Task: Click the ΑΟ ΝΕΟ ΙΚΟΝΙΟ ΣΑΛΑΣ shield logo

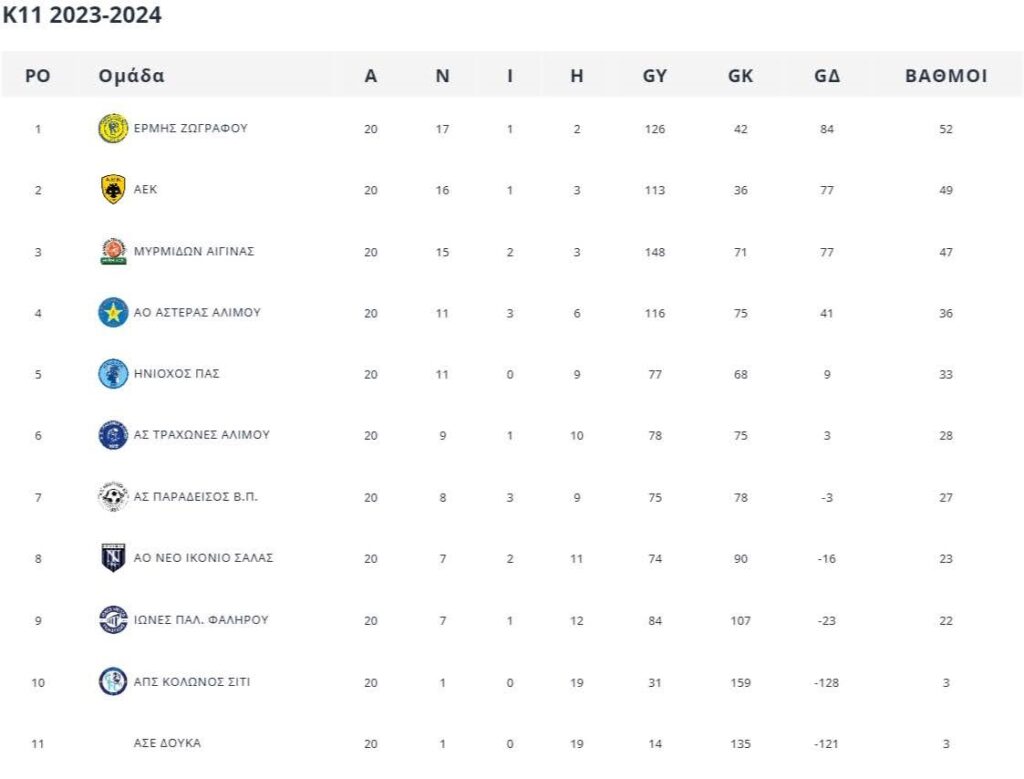Action: tap(113, 558)
